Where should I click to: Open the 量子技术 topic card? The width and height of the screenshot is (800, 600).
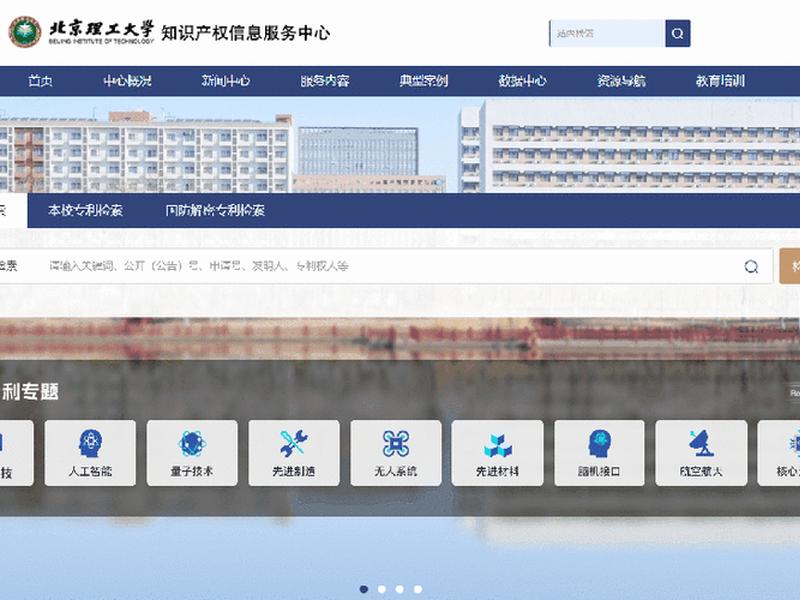pyautogui.click(x=192, y=453)
